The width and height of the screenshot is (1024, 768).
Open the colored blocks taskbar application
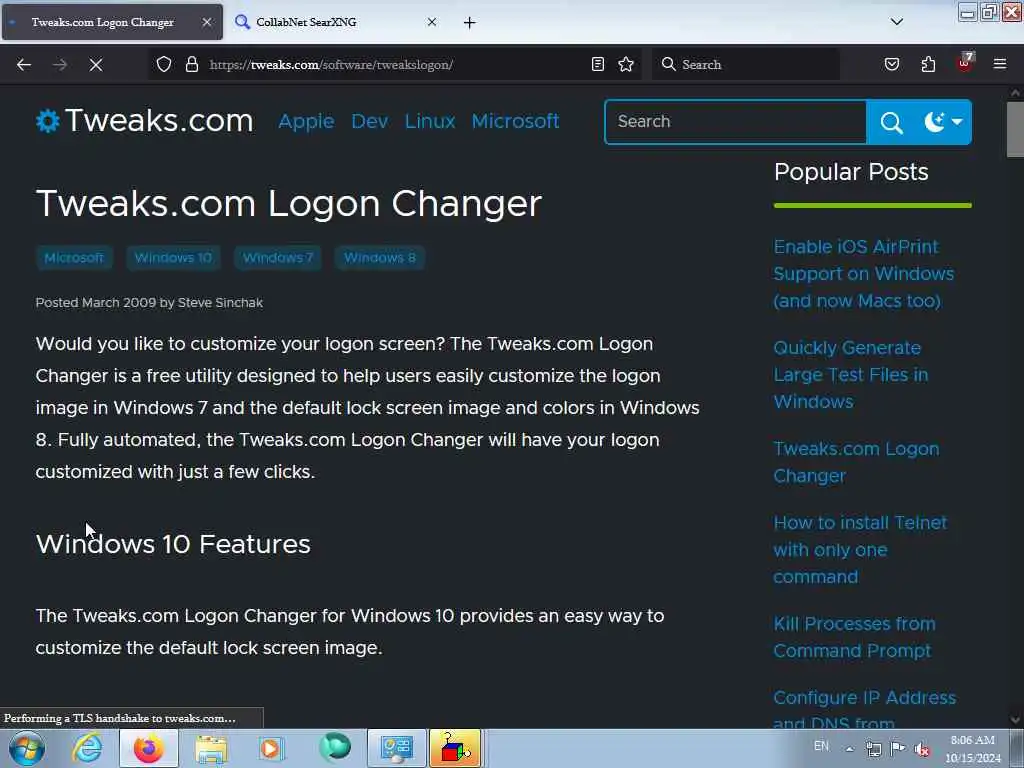coord(455,748)
